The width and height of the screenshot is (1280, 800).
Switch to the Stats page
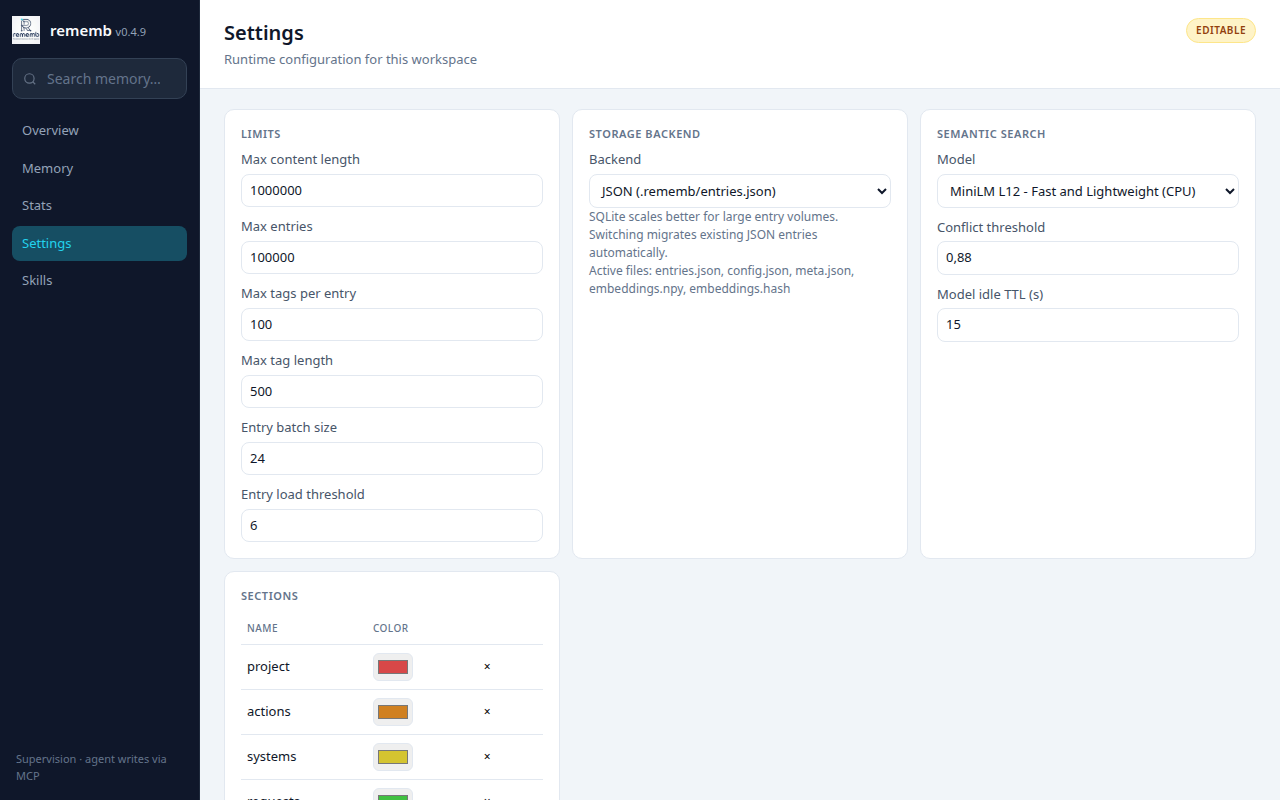tap(99, 205)
